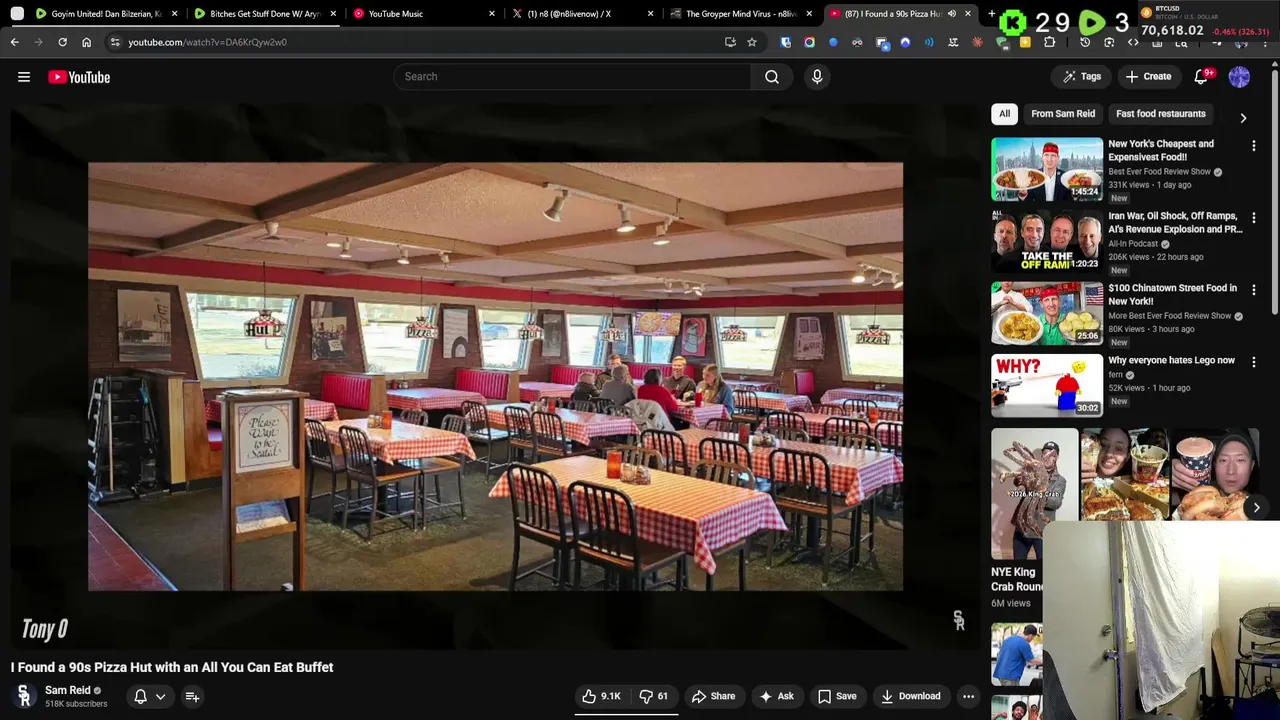The height and width of the screenshot is (720, 1280).
Task: View site information icon in address bar
Action: (115, 42)
